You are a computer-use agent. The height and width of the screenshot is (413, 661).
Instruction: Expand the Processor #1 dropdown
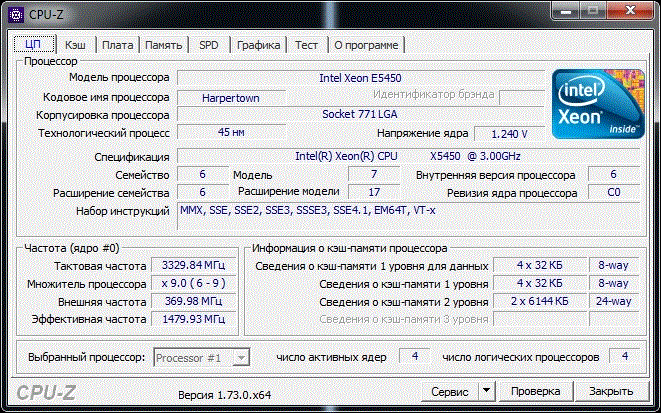201,357
